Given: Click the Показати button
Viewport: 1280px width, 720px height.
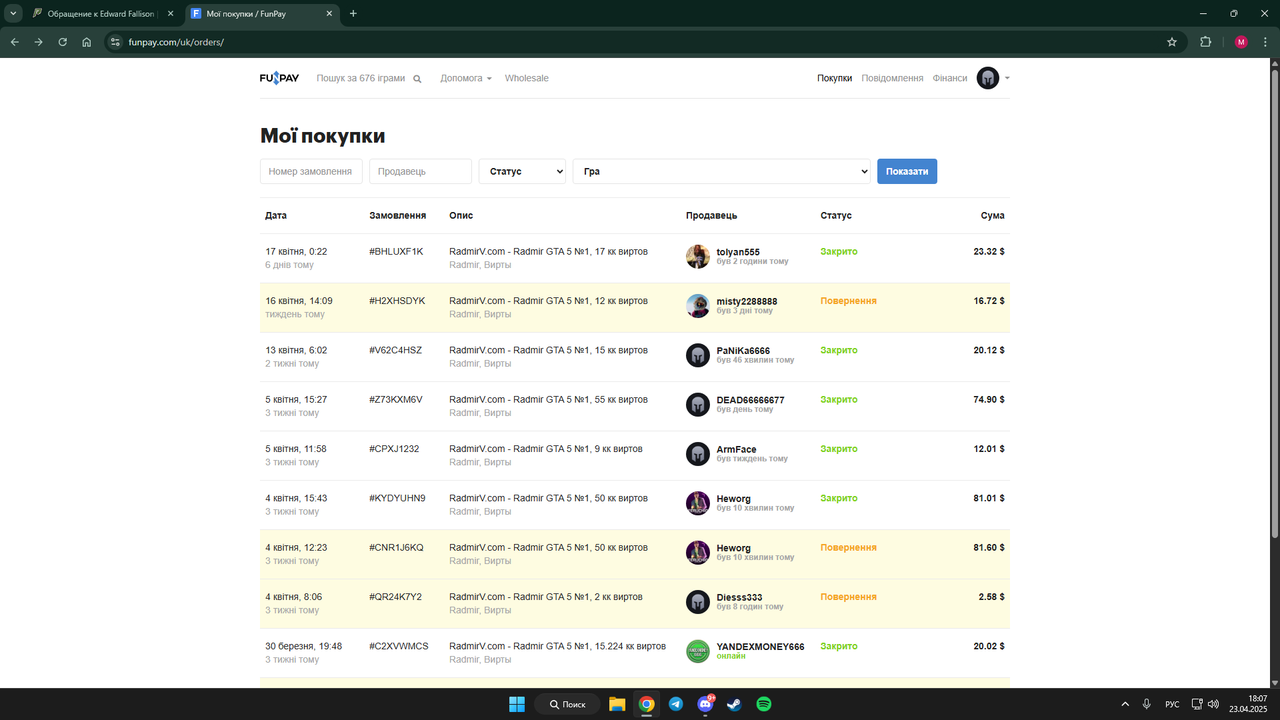Looking at the screenshot, I should pyautogui.click(x=907, y=171).
